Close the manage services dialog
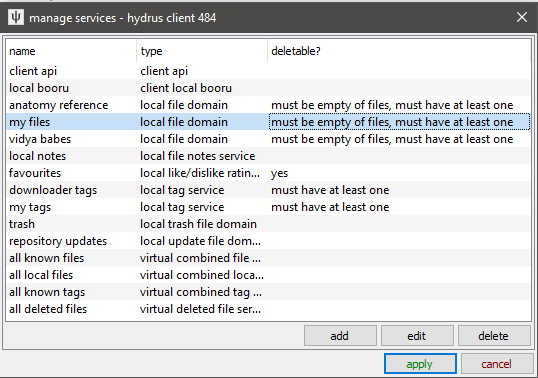Screen dimensions: 538x378 pos(522,17)
